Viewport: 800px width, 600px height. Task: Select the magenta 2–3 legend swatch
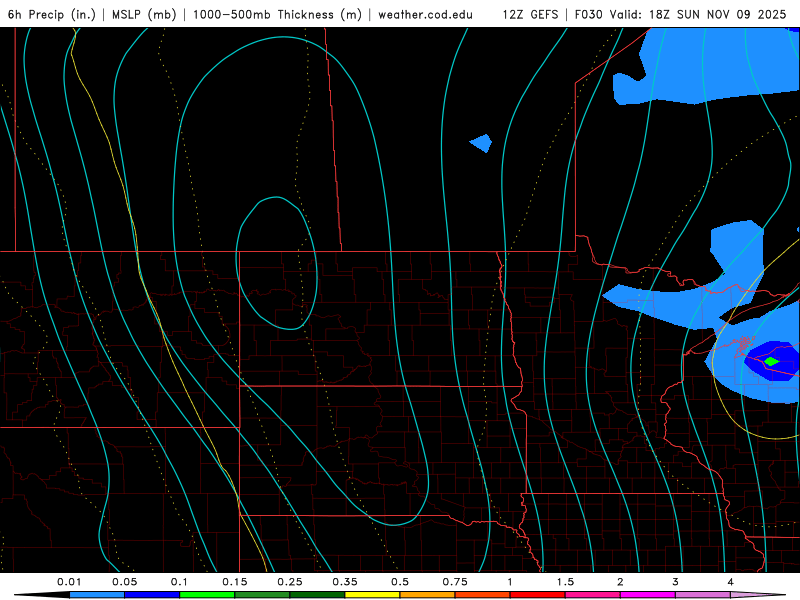[x=648, y=595]
